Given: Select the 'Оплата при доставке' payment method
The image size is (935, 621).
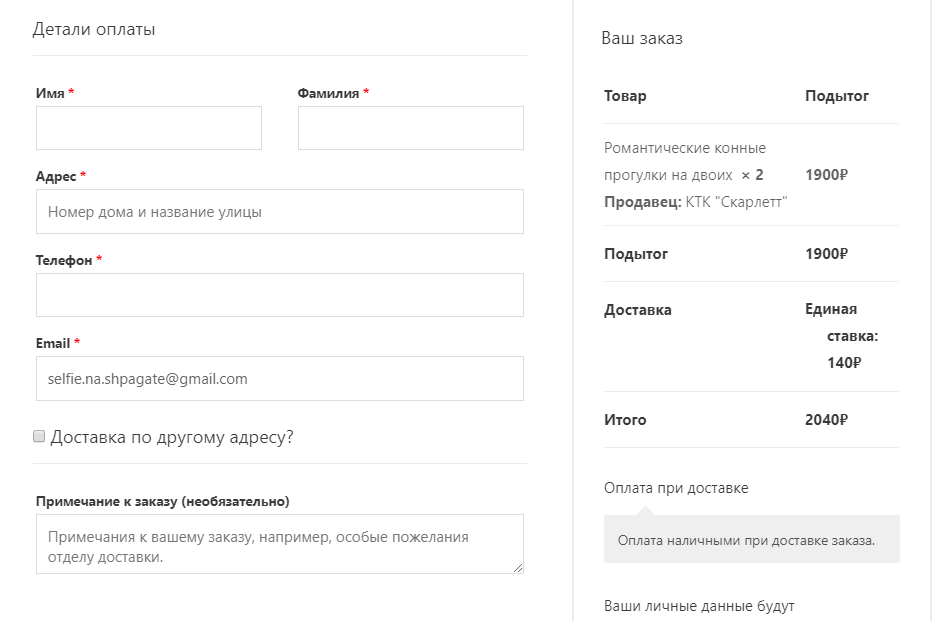Looking at the screenshot, I should [676, 488].
